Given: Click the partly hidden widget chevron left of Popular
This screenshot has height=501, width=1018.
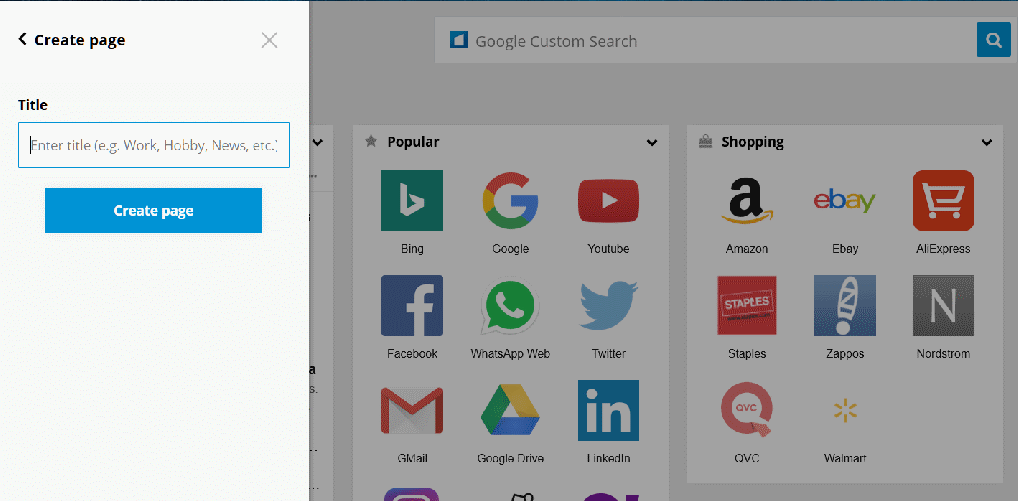Looking at the screenshot, I should point(318,143).
